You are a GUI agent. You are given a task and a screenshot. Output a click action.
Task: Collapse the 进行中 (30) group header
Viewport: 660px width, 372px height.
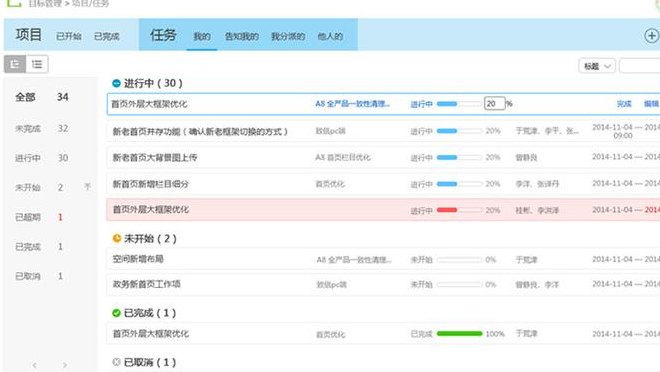point(147,83)
